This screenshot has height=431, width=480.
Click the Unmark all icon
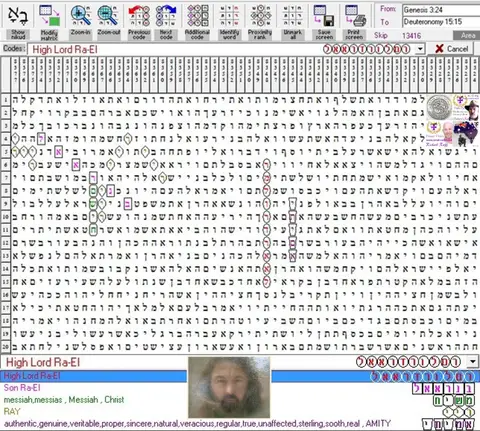tap(292, 15)
